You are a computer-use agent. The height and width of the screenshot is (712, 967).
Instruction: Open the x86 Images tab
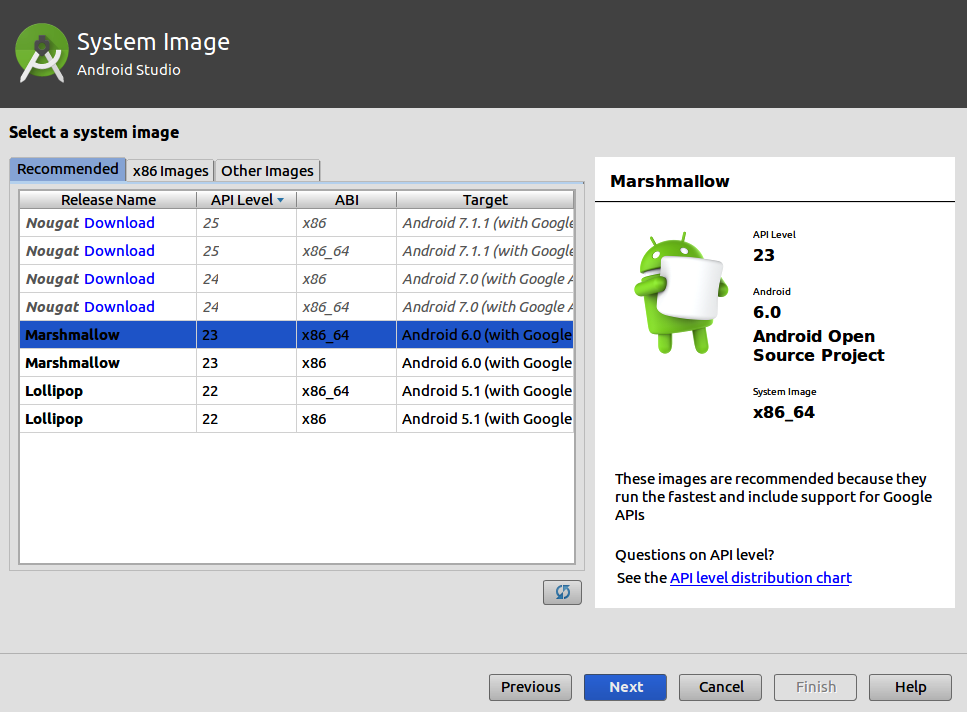[170, 171]
